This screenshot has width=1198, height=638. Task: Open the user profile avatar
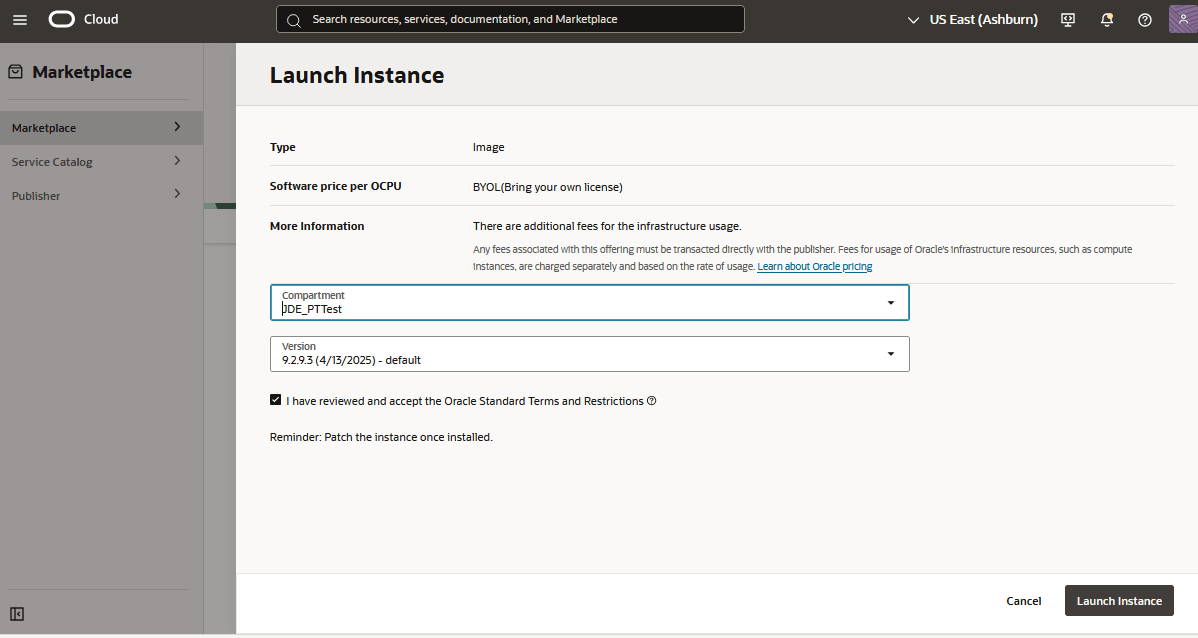click(1180, 19)
